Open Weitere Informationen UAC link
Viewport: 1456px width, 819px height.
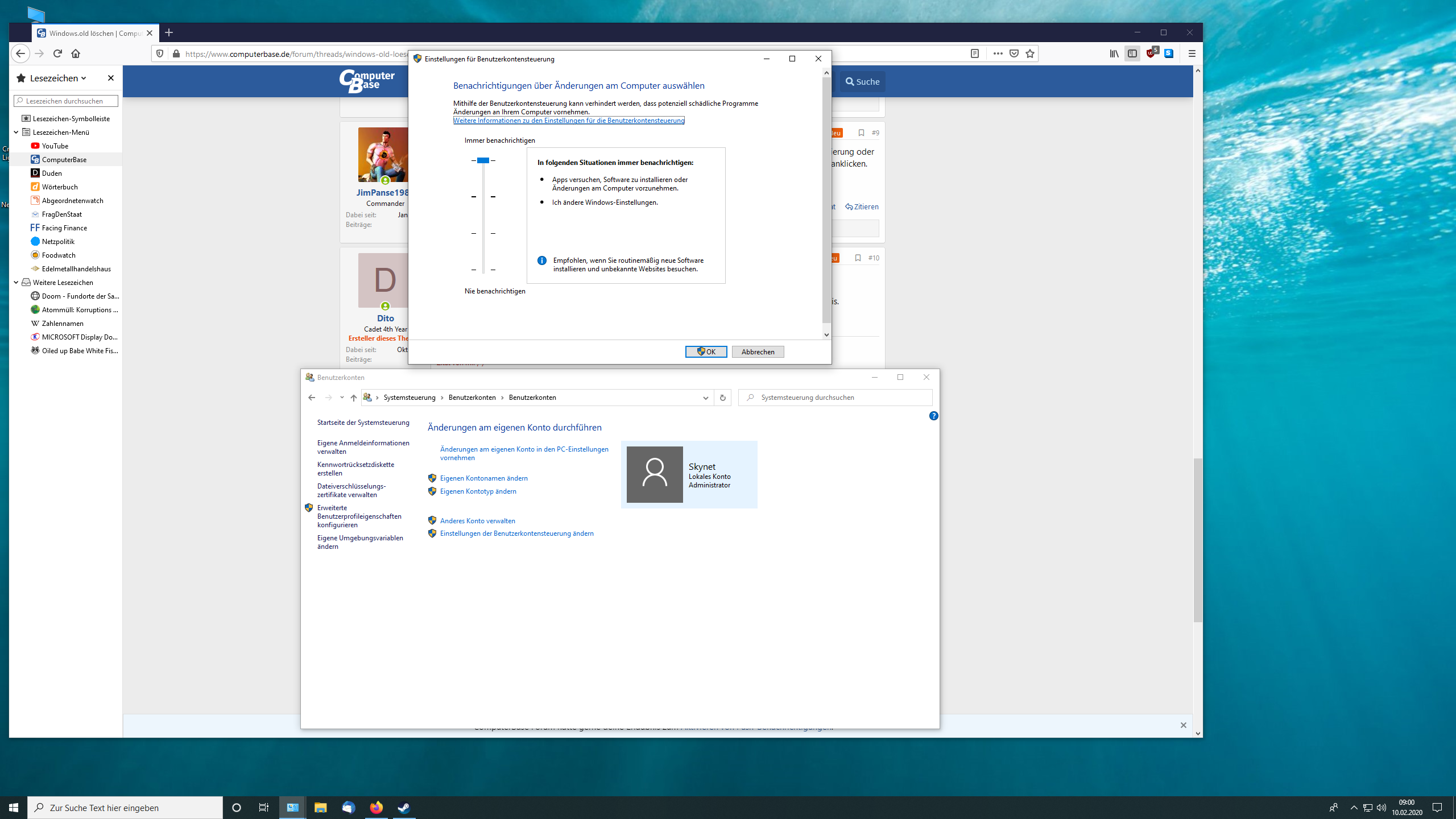(x=569, y=121)
